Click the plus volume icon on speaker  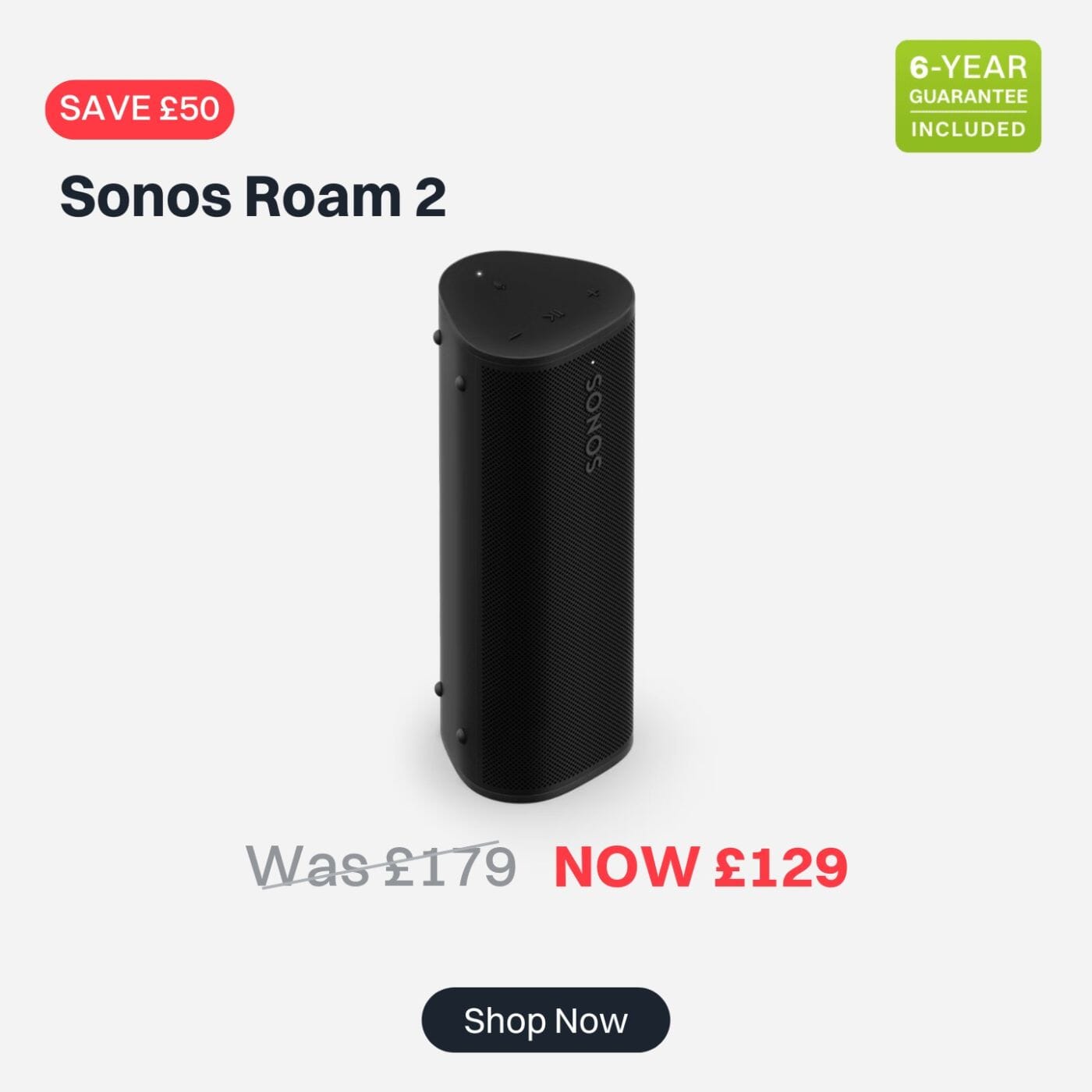click(592, 293)
